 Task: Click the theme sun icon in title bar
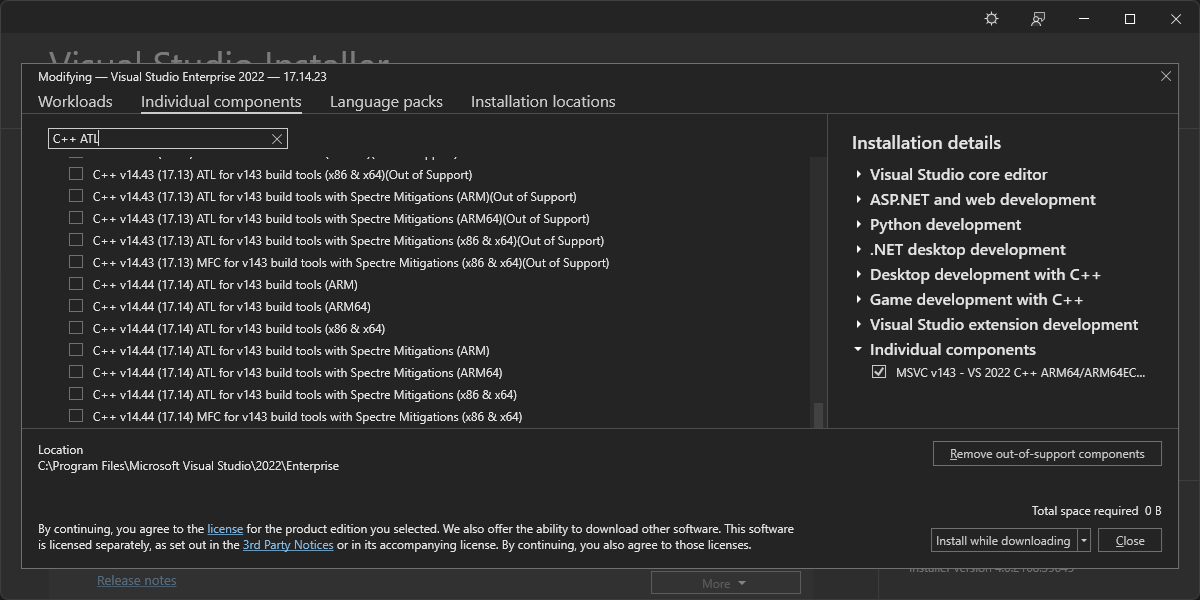pyautogui.click(x=991, y=19)
